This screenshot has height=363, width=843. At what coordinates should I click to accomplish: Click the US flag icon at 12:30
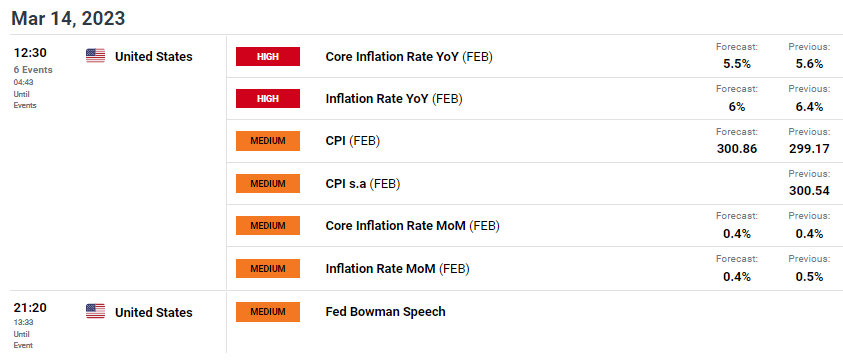tap(95, 56)
